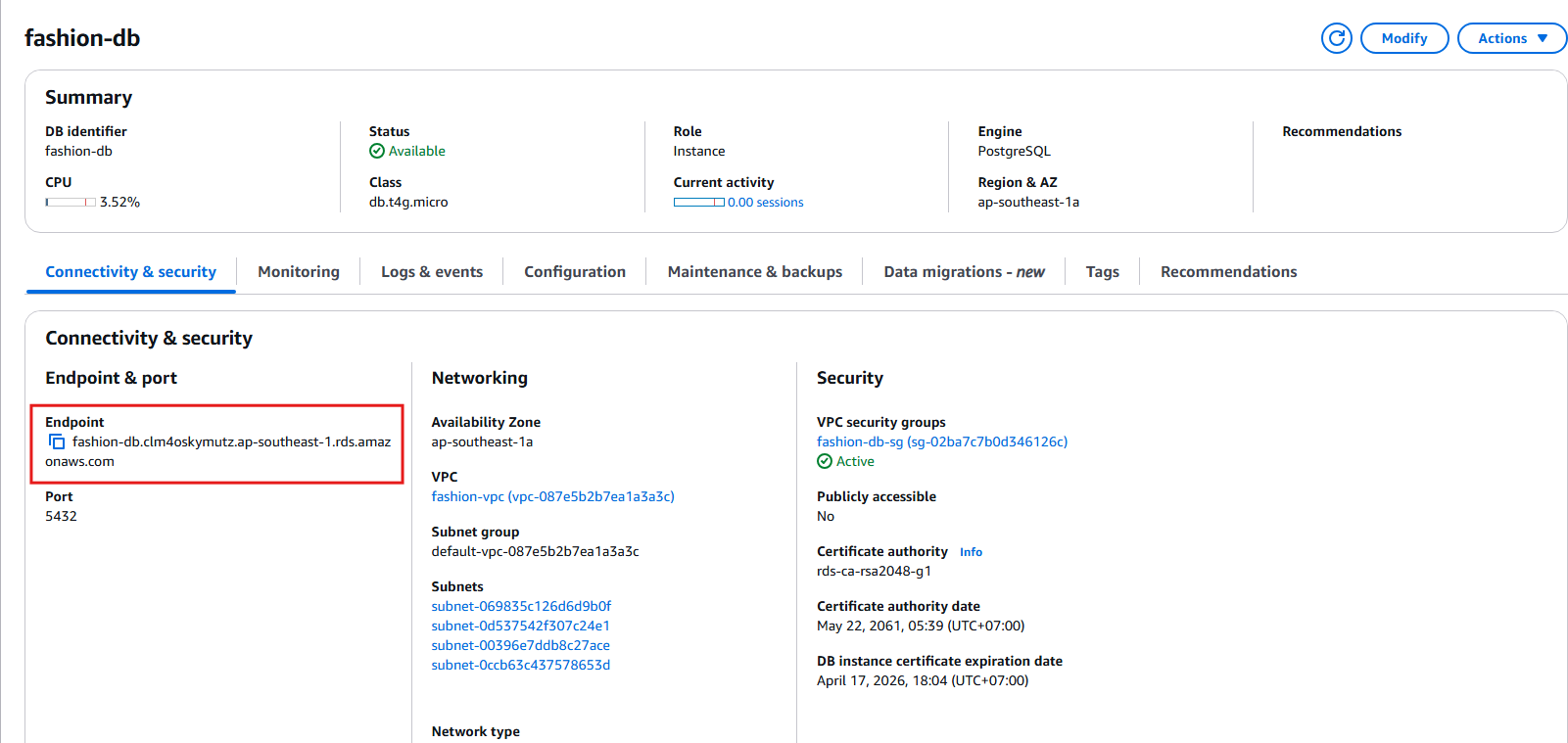
Task: Click the Instance role value
Action: (x=699, y=151)
